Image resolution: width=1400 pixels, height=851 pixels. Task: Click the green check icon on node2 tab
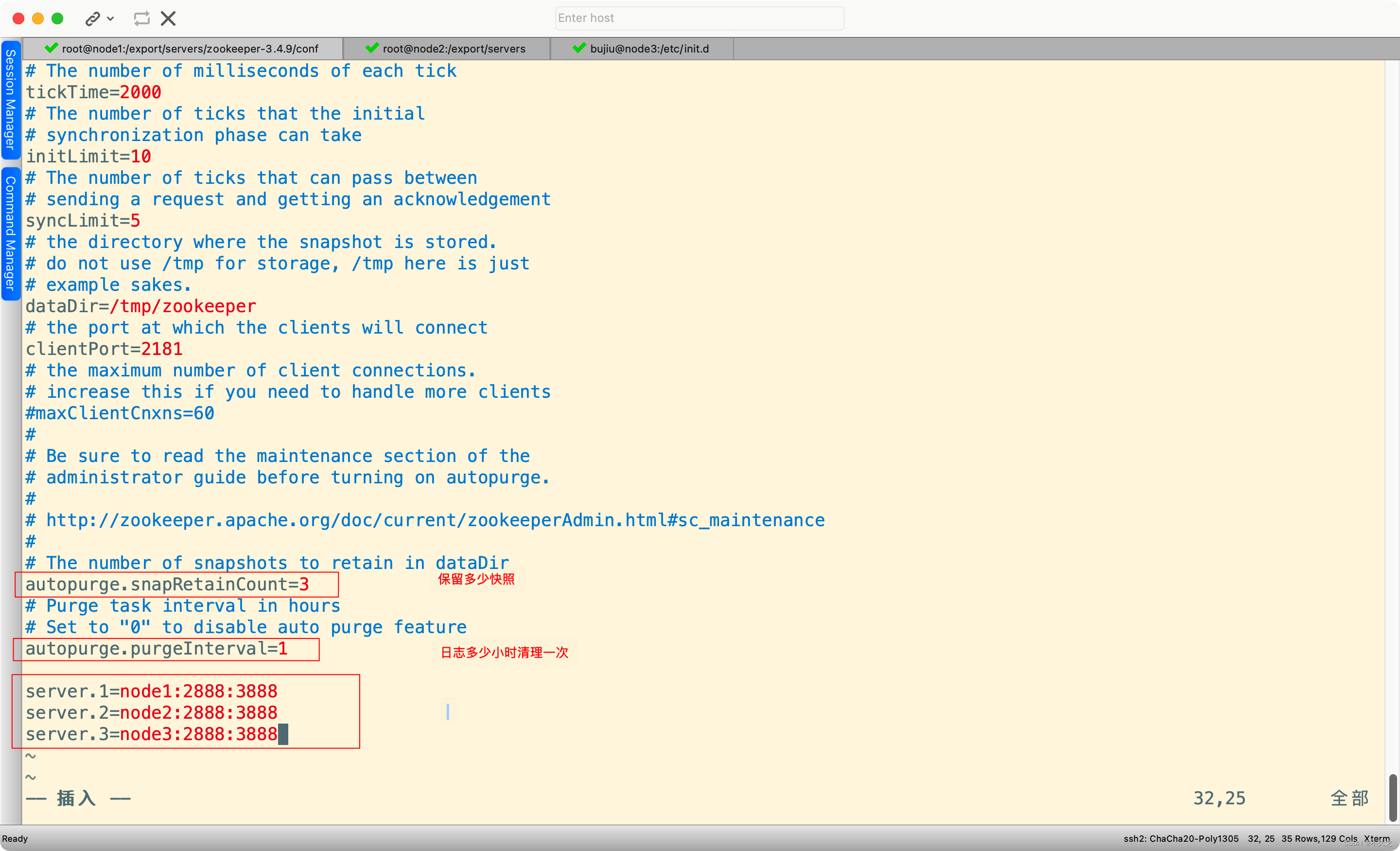[x=372, y=48]
